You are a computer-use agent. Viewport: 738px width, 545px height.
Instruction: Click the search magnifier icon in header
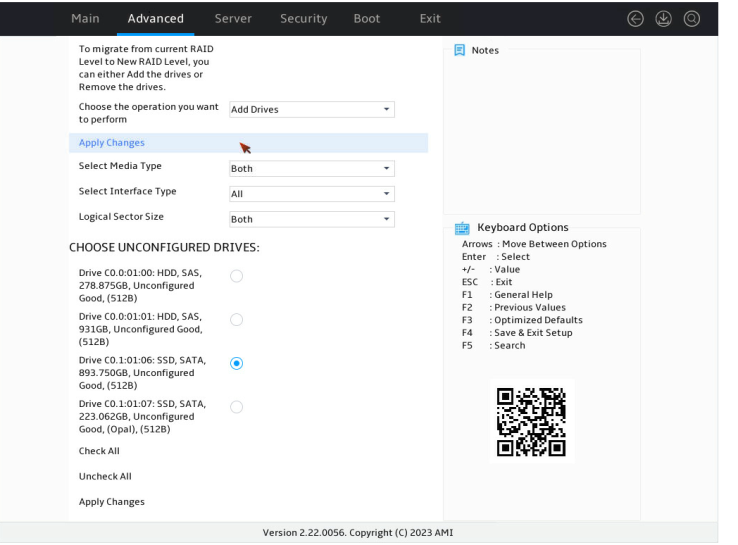click(x=692, y=19)
